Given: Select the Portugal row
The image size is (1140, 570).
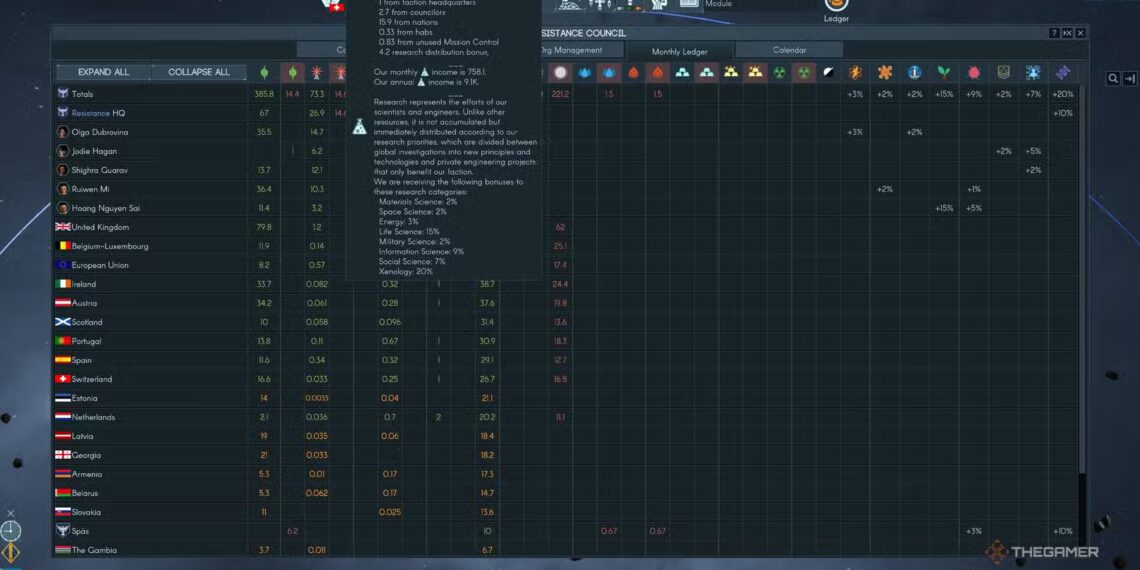Looking at the screenshot, I should pos(566,341).
